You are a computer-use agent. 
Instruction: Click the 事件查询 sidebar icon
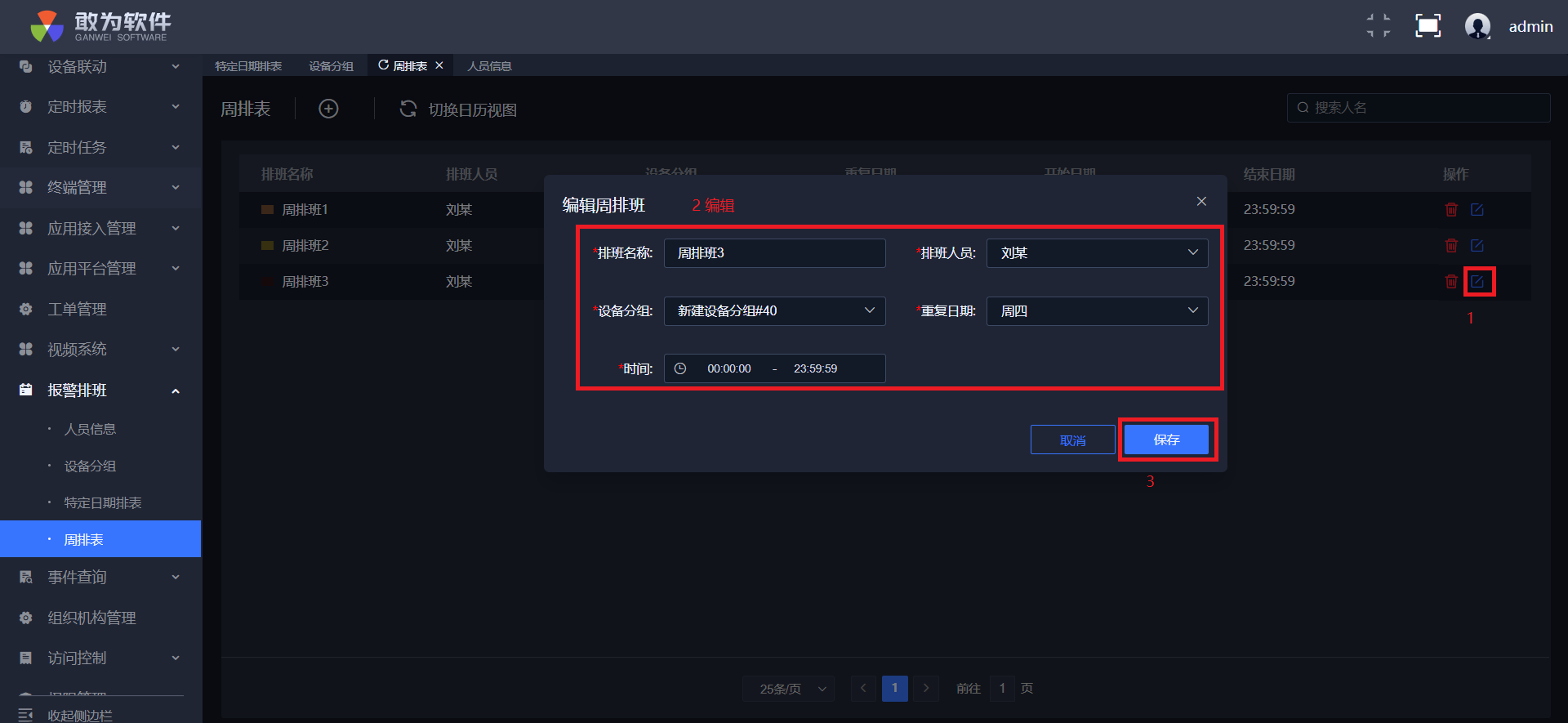(25, 577)
